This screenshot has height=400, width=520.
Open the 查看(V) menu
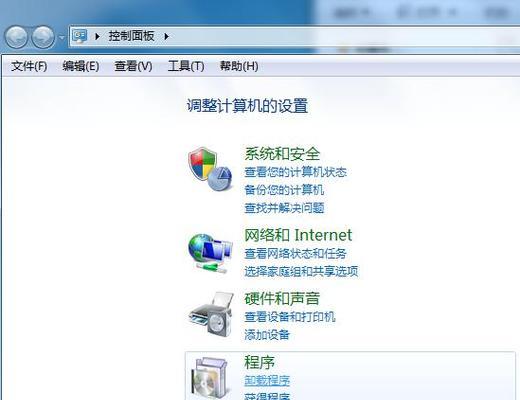click(133, 66)
